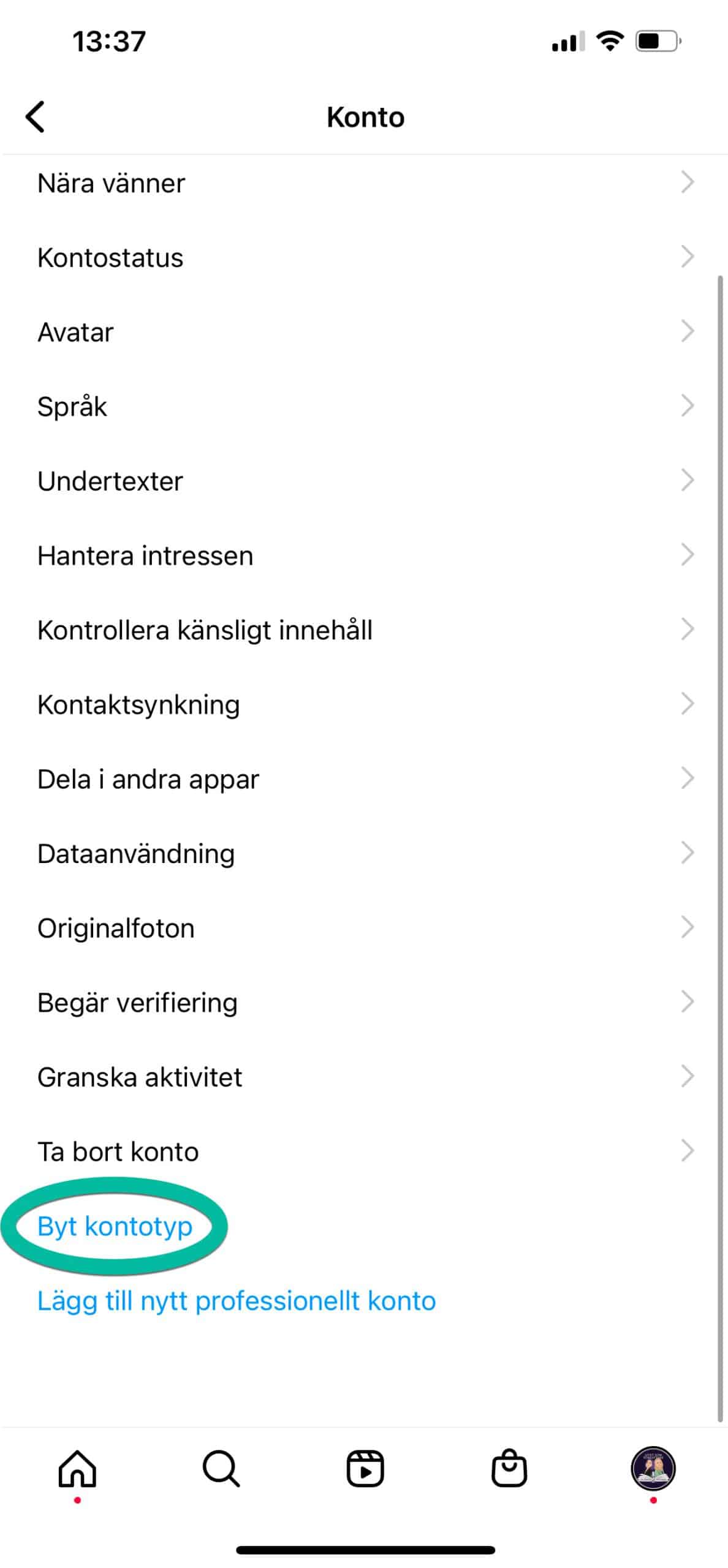The image size is (728, 1568).
Task: Open the shopping bag icon
Action: tap(509, 1470)
